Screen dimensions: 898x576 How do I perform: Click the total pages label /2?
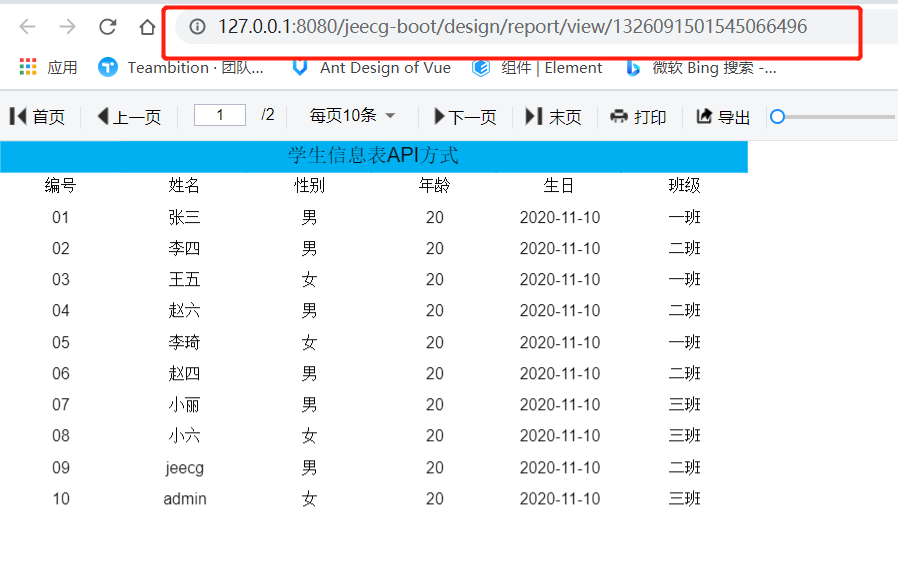(267, 115)
